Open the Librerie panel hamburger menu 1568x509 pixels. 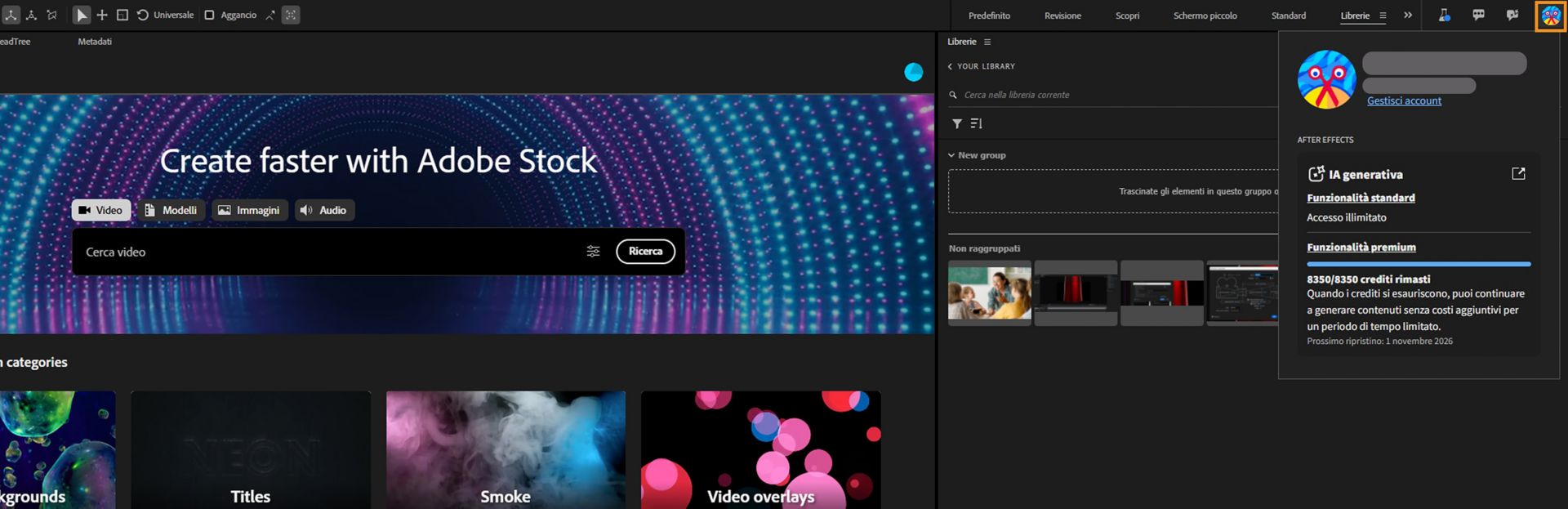(x=987, y=42)
